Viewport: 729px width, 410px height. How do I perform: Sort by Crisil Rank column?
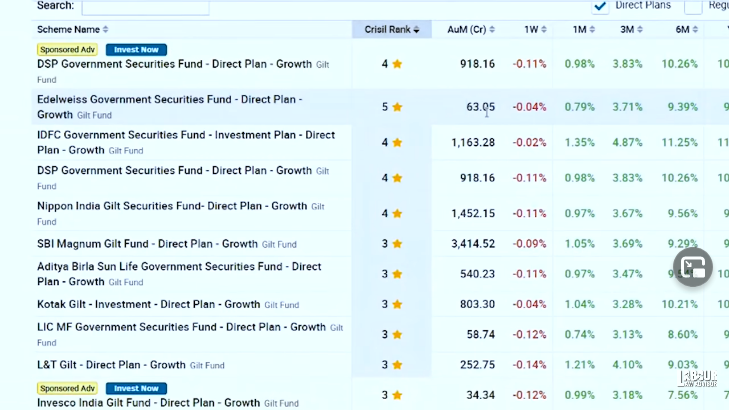[x=391, y=29]
